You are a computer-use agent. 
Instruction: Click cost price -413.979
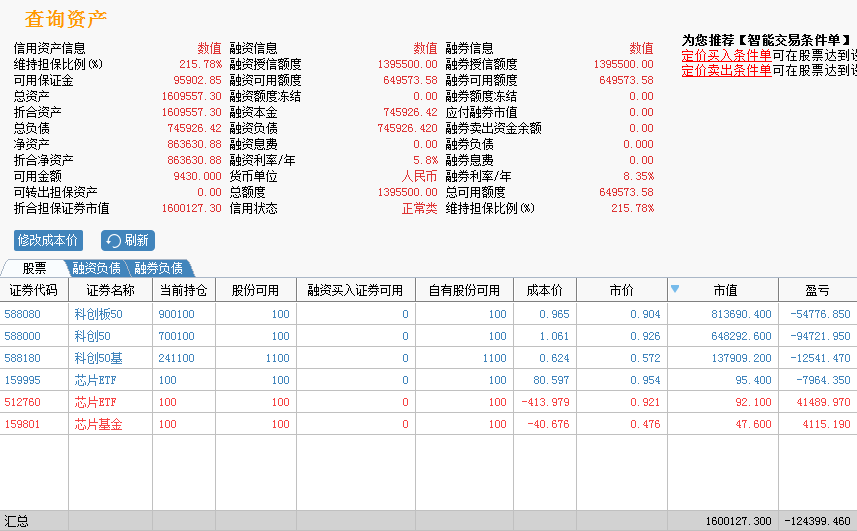point(545,402)
